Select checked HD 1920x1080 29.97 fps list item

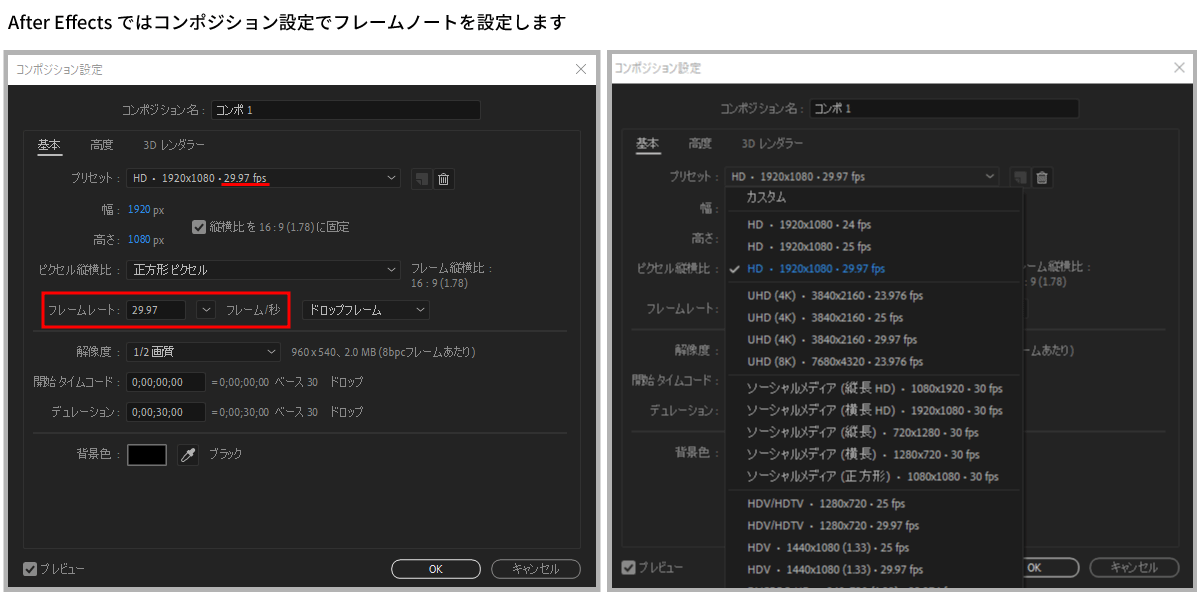(x=874, y=269)
